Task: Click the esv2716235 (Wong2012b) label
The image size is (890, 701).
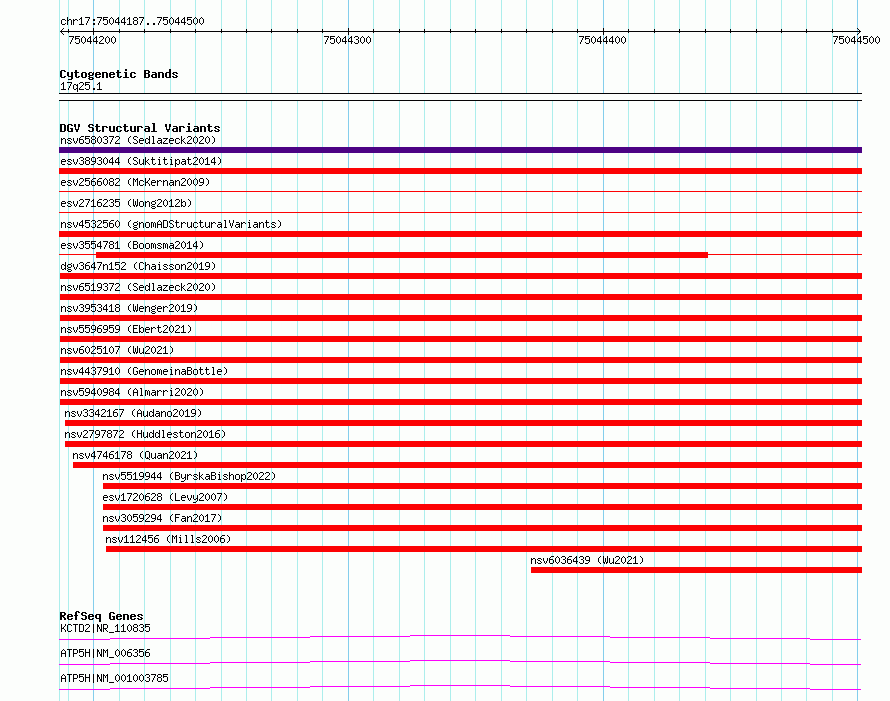Action: click(126, 203)
